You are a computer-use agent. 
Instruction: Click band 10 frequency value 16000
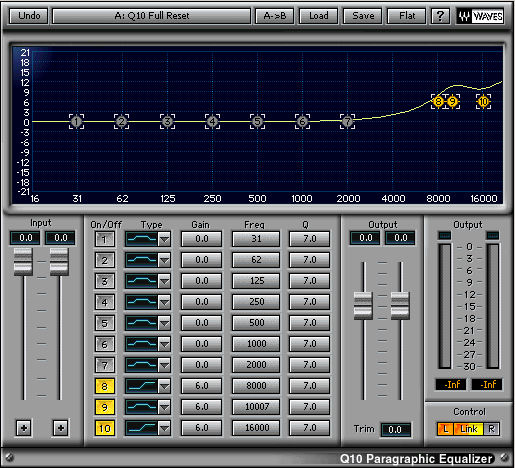pyautogui.click(x=256, y=428)
